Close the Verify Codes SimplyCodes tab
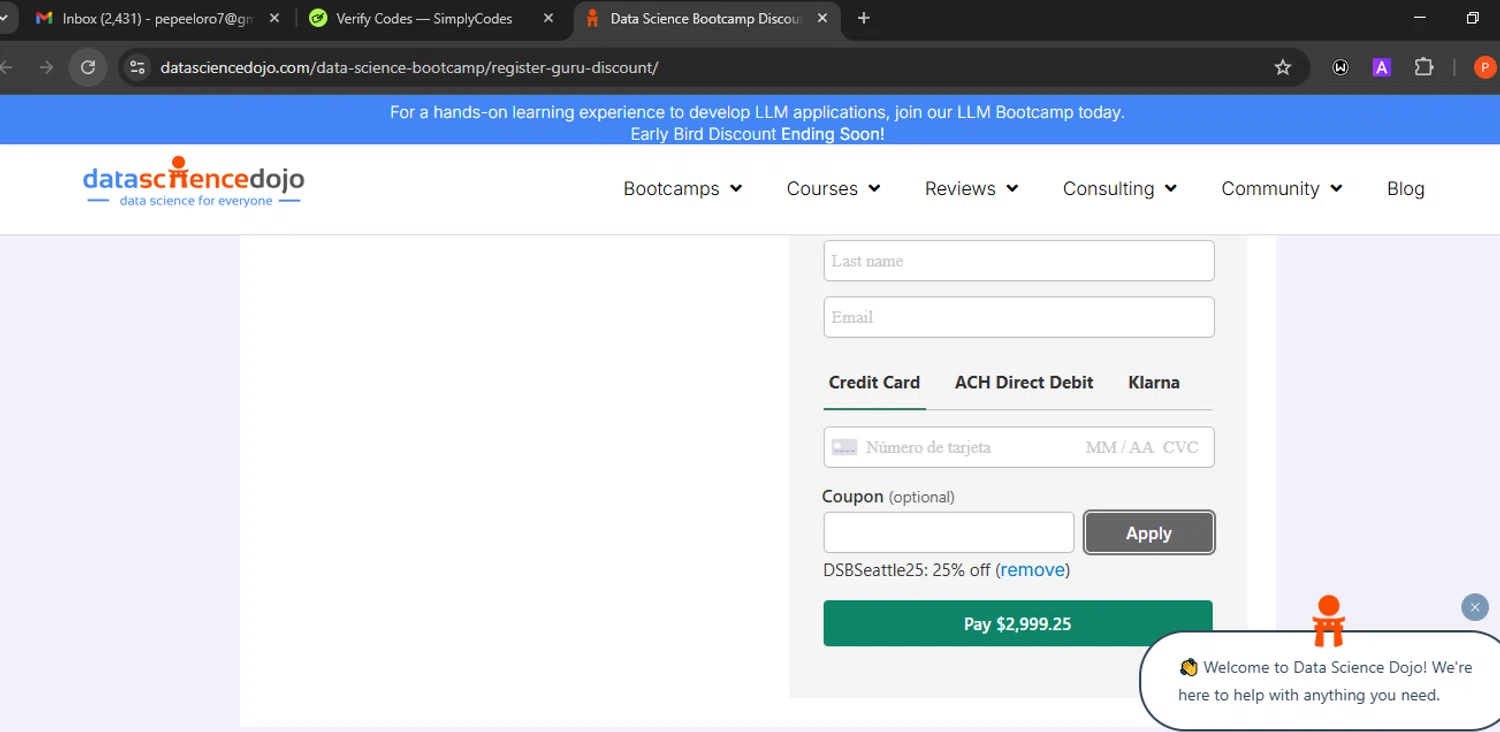This screenshot has width=1500, height=732. [x=549, y=18]
